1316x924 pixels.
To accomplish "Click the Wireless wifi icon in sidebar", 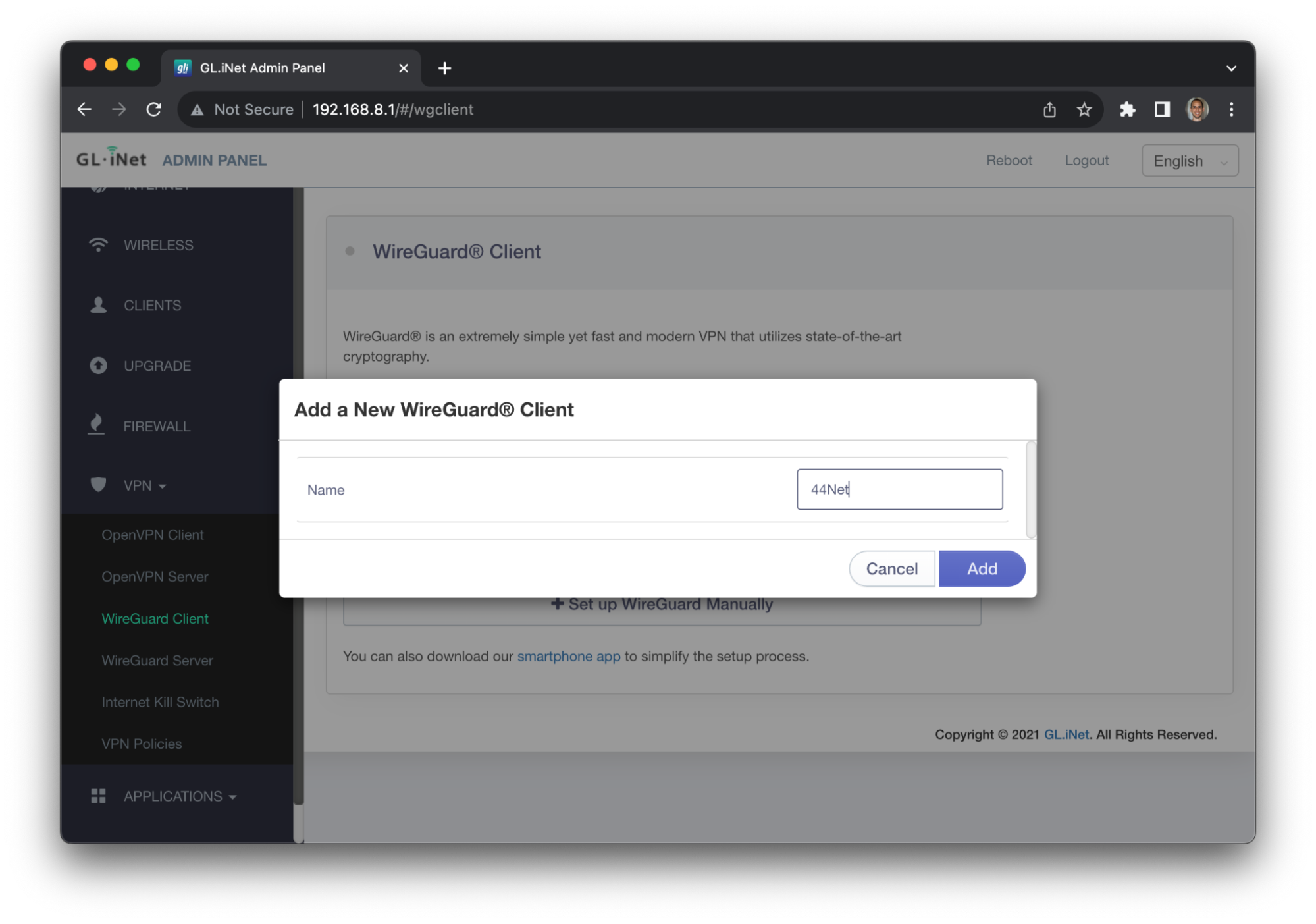I will [x=98, y=245].
